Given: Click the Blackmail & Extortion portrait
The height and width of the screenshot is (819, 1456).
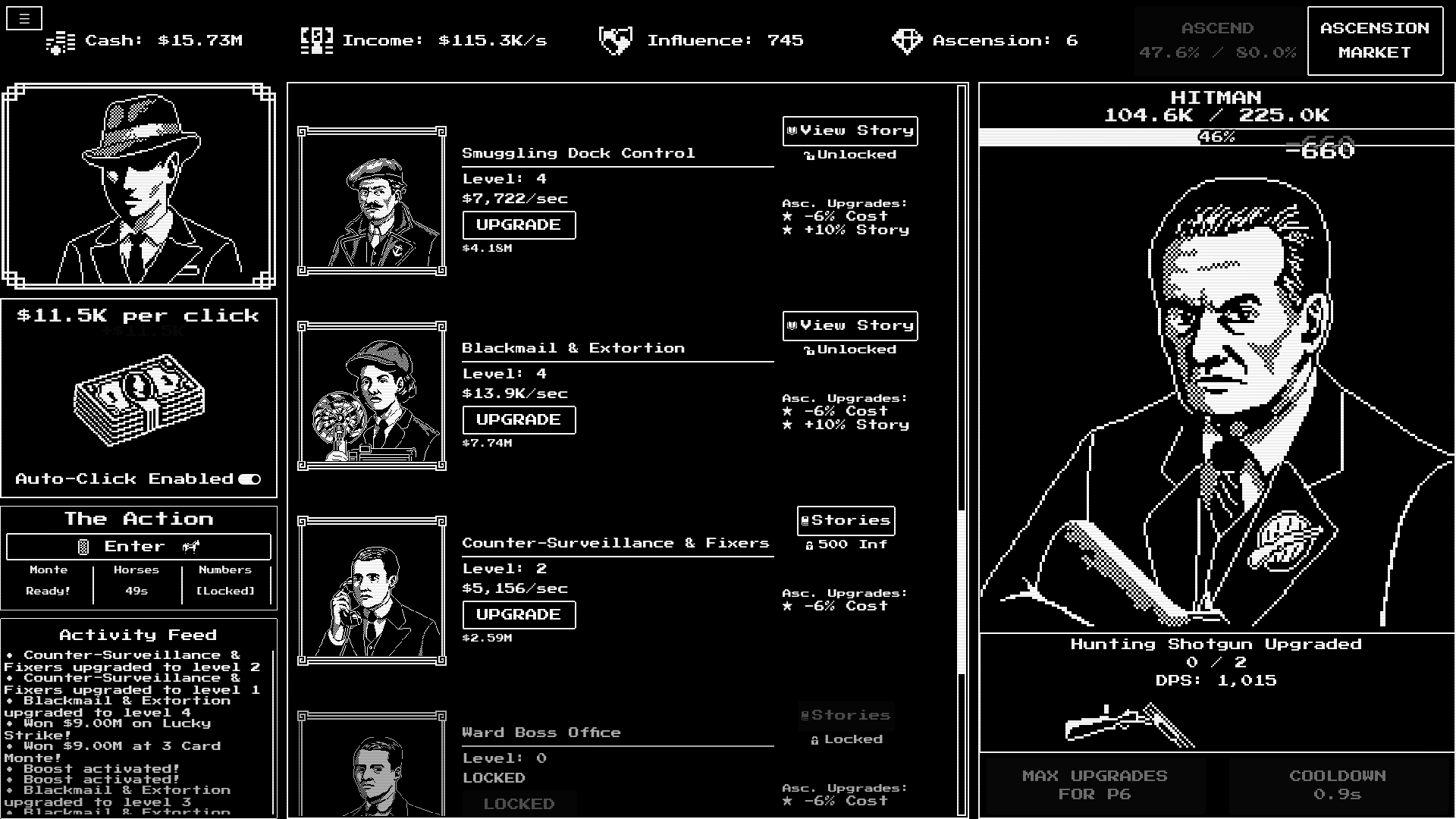Looking at the screenshot, I should 372,396.
